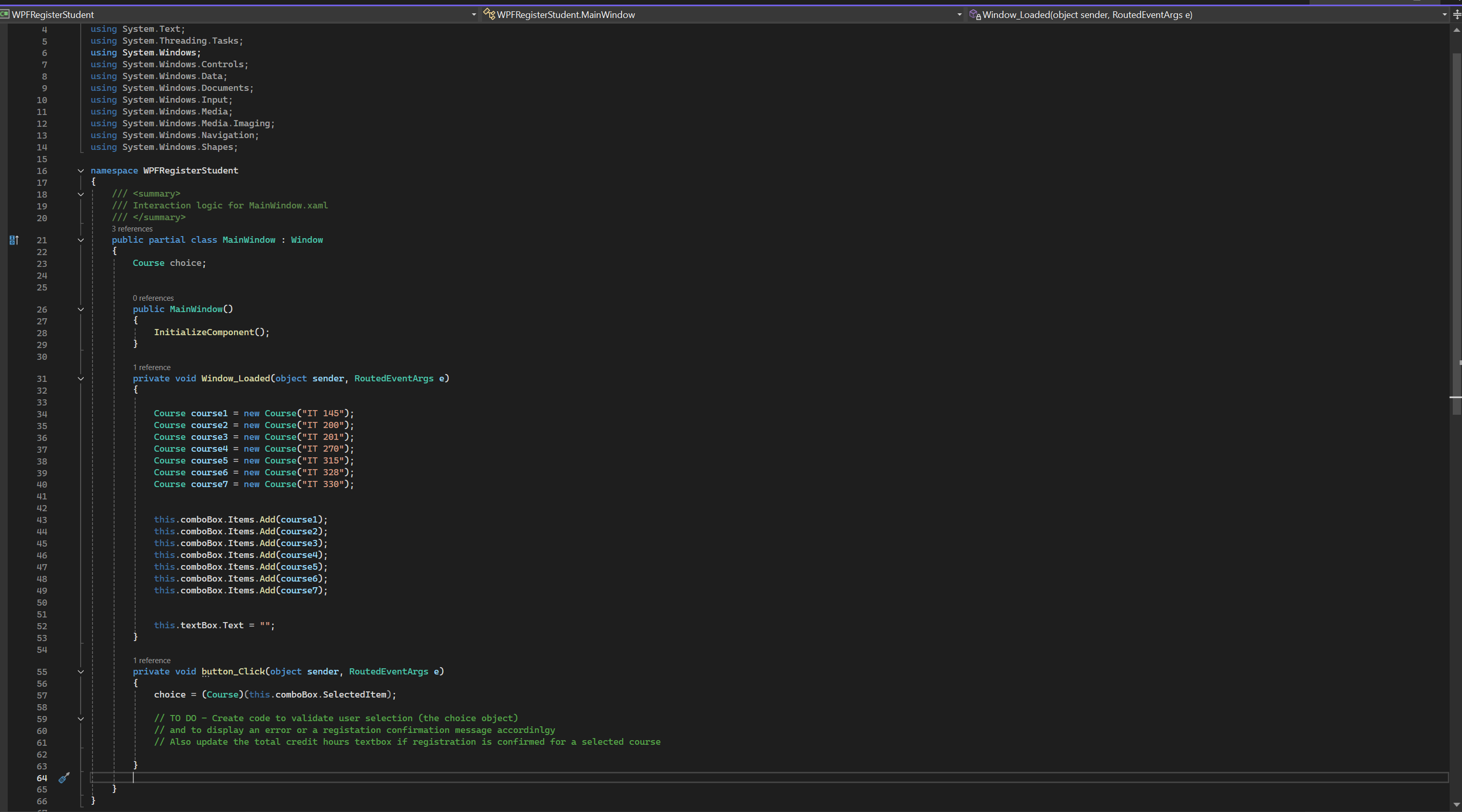Viewport: 1462px width, 812px height.
Task: Collapse the namespace WPFRegisterStudent block
Action: (x=81, y=171)
